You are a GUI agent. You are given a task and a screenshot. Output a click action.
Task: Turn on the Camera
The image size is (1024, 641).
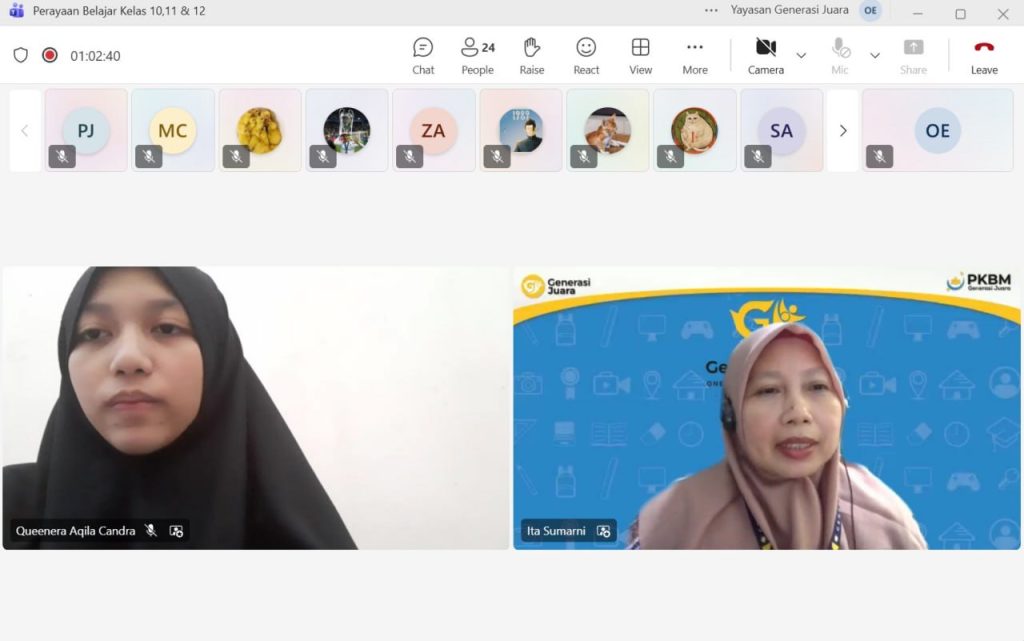(x=766, y=55)
